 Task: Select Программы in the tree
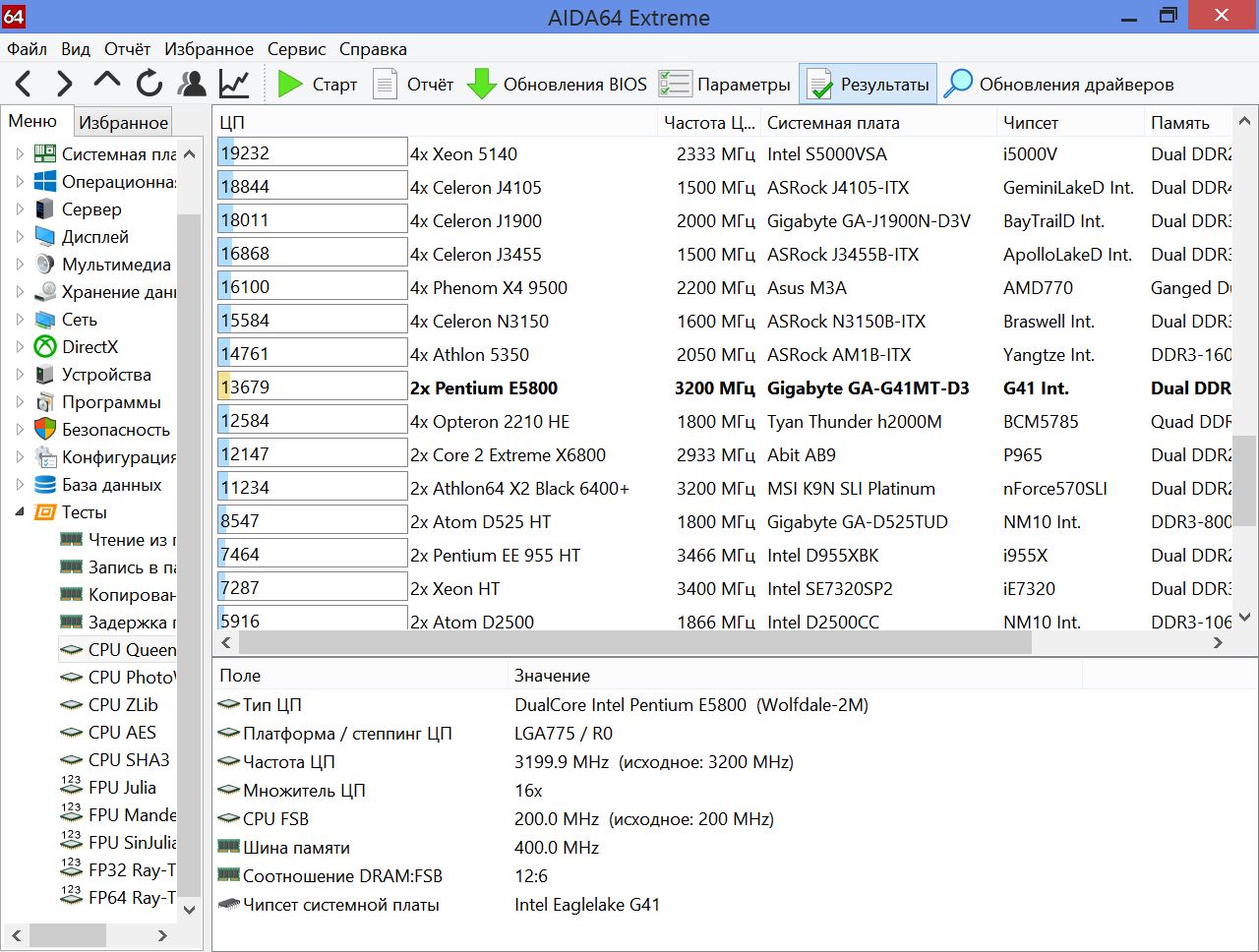(x=111, y=402)
